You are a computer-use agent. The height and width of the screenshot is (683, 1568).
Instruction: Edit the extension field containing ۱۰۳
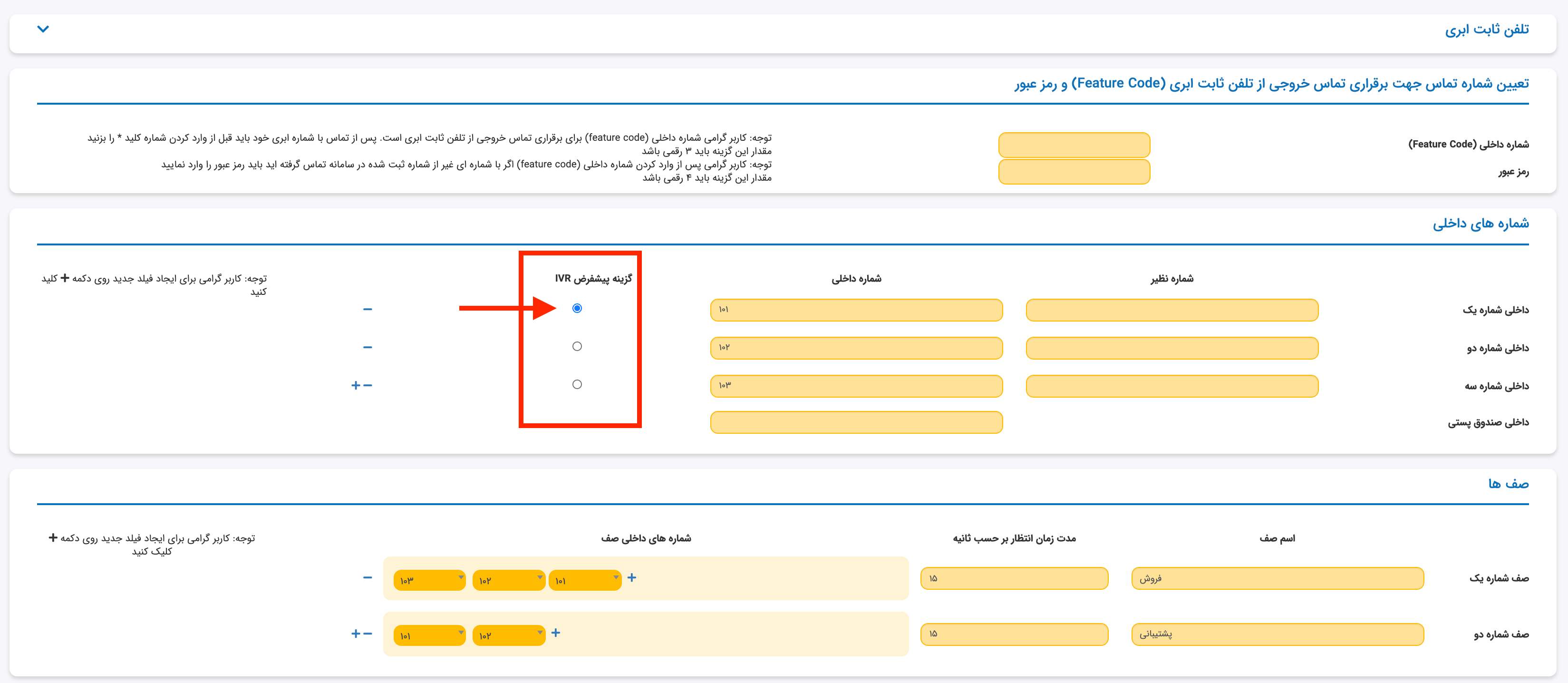(x=856, y=386)
